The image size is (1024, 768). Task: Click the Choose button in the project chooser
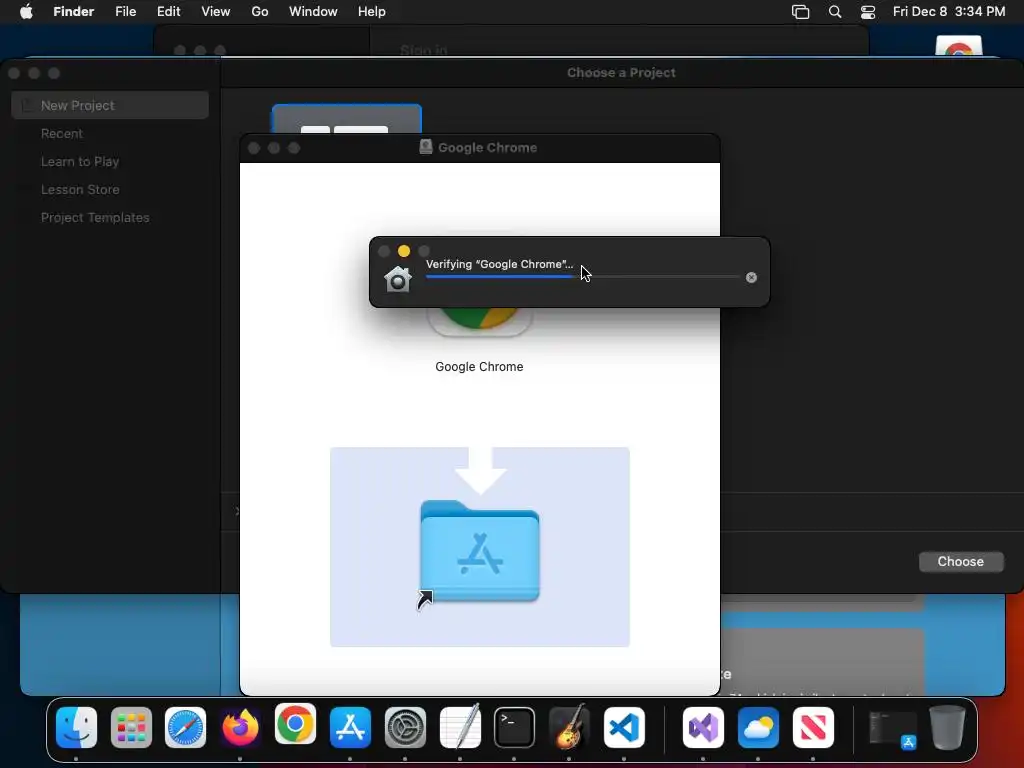[961, 562]
